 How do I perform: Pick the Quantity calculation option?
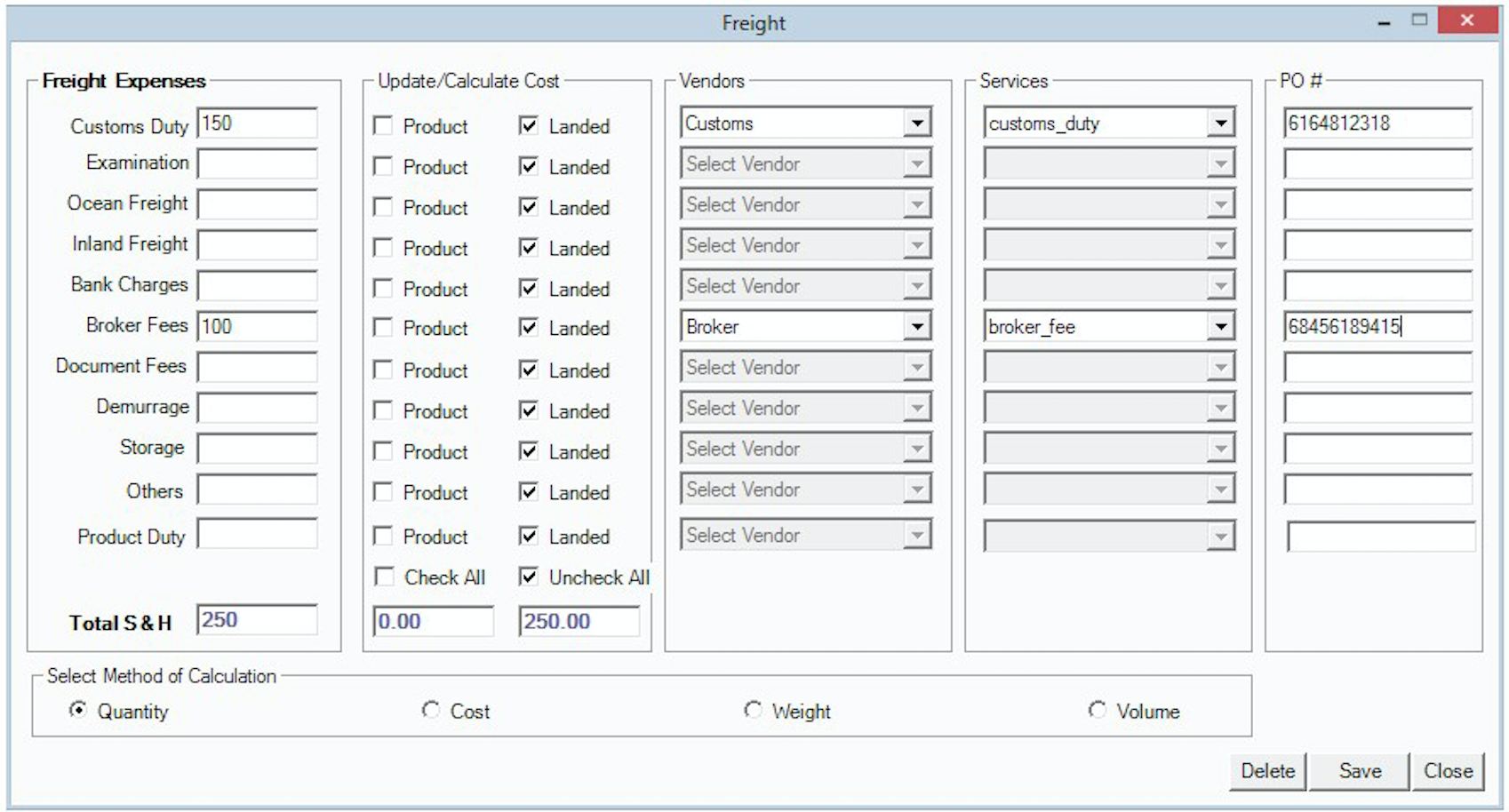78,711
